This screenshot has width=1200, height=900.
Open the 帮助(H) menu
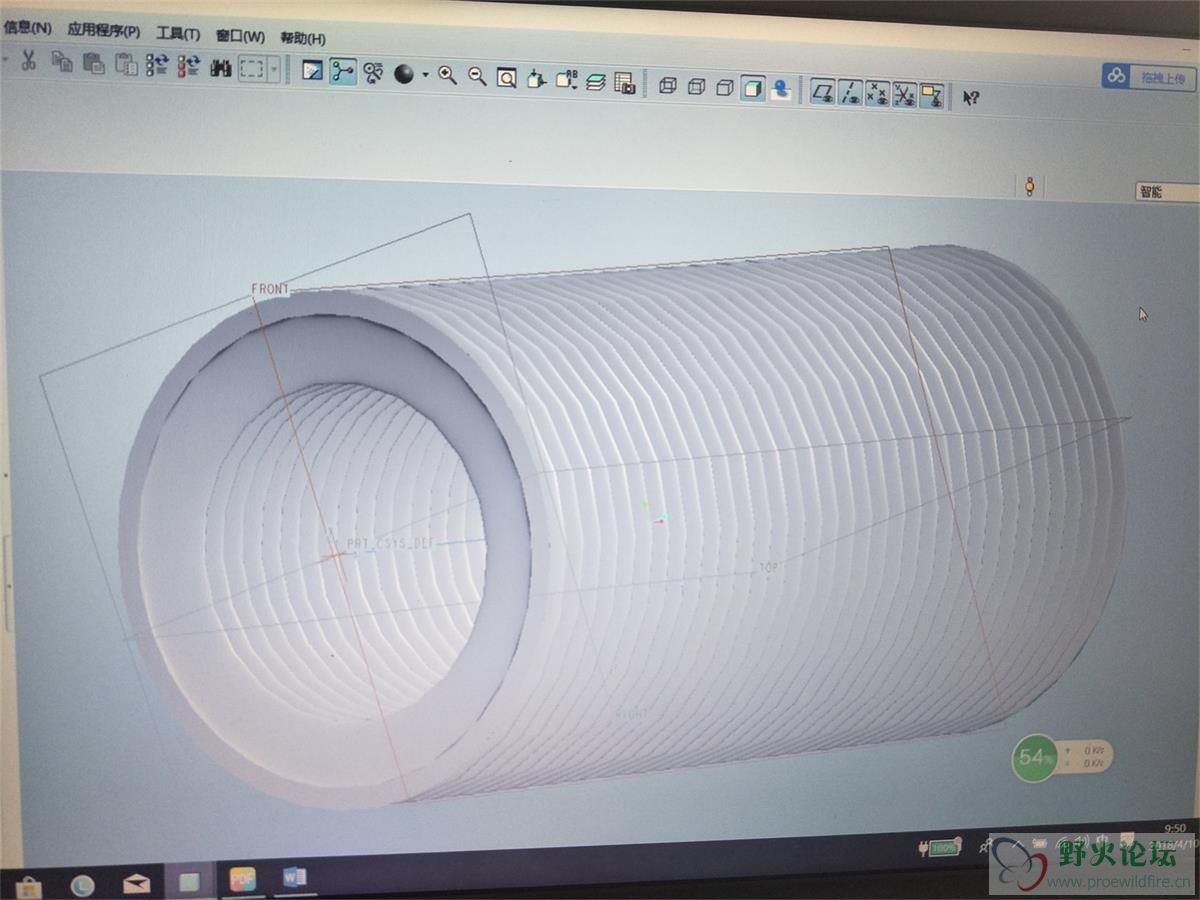pos(302,38)
